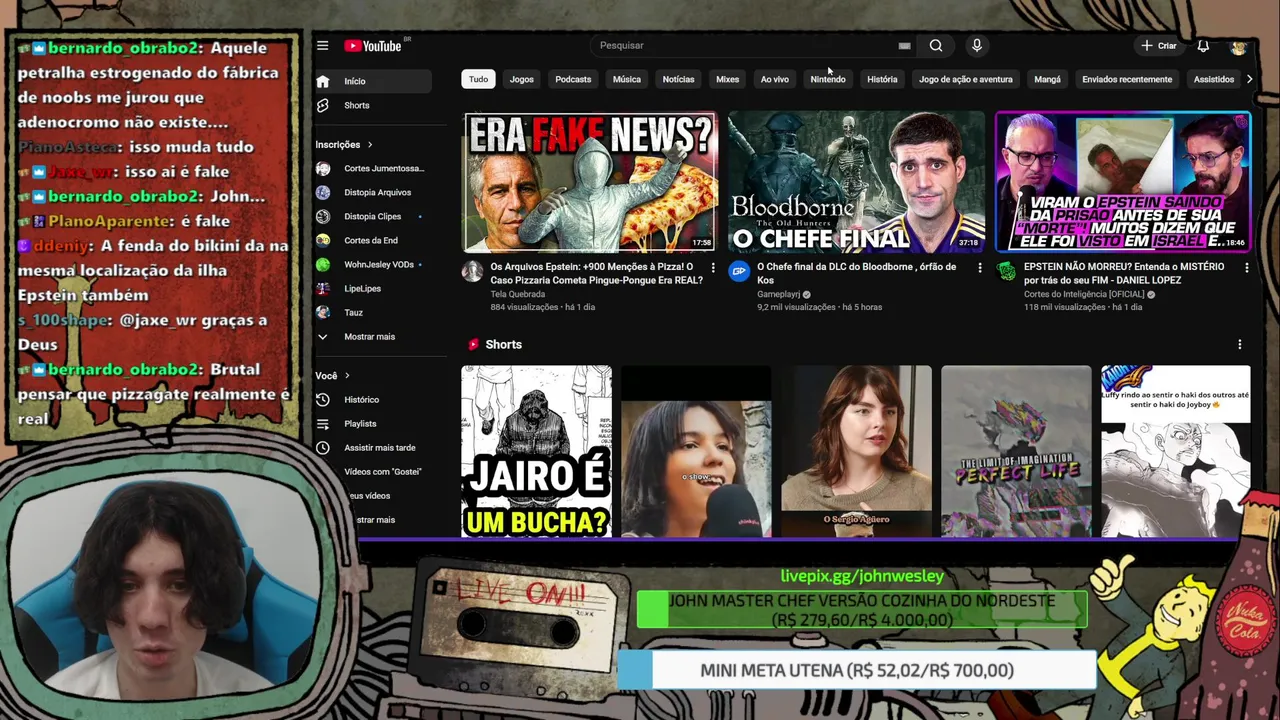Open O Sergio Agüero short
The height and width of the screenshot is (720, 1280).
click(856, 451)
